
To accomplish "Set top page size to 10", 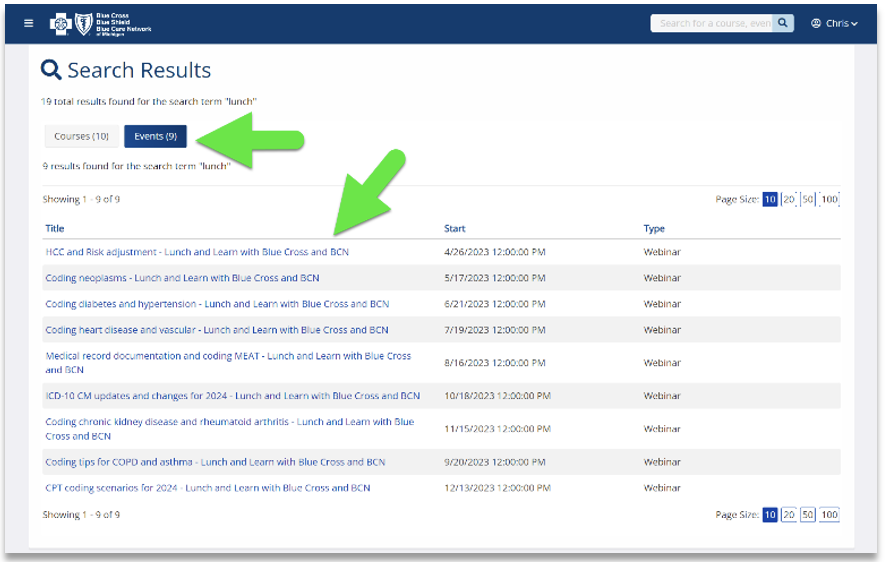I will 770,199.
